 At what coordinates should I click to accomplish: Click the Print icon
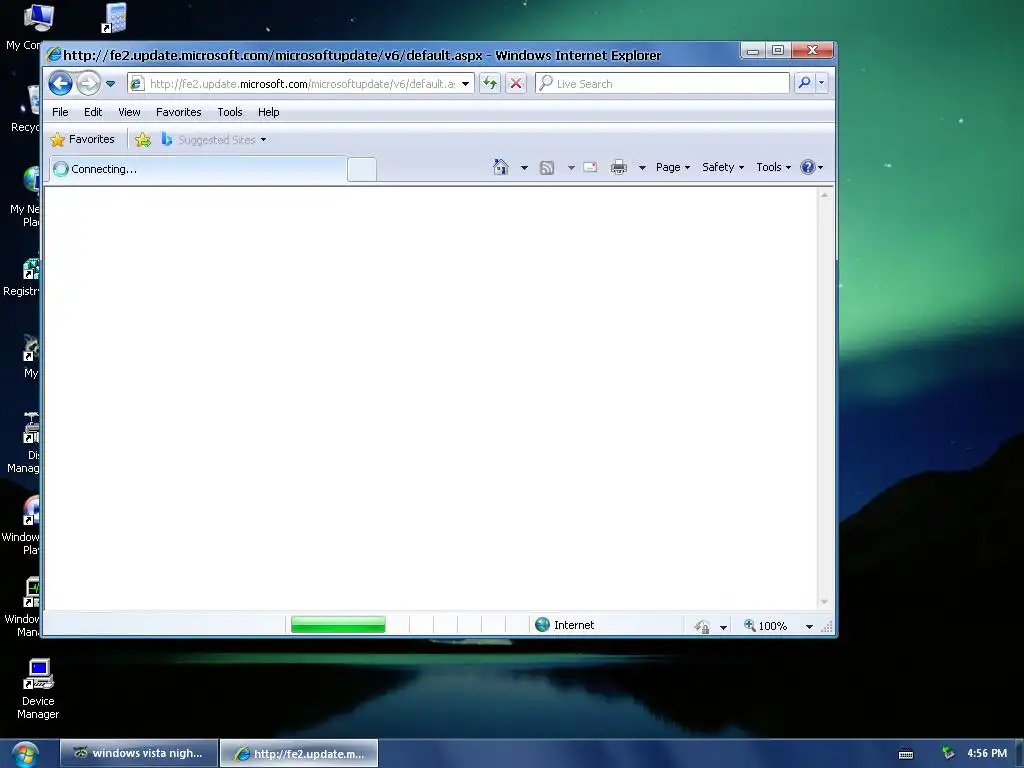pyautogui.click(x=618, y=167)
